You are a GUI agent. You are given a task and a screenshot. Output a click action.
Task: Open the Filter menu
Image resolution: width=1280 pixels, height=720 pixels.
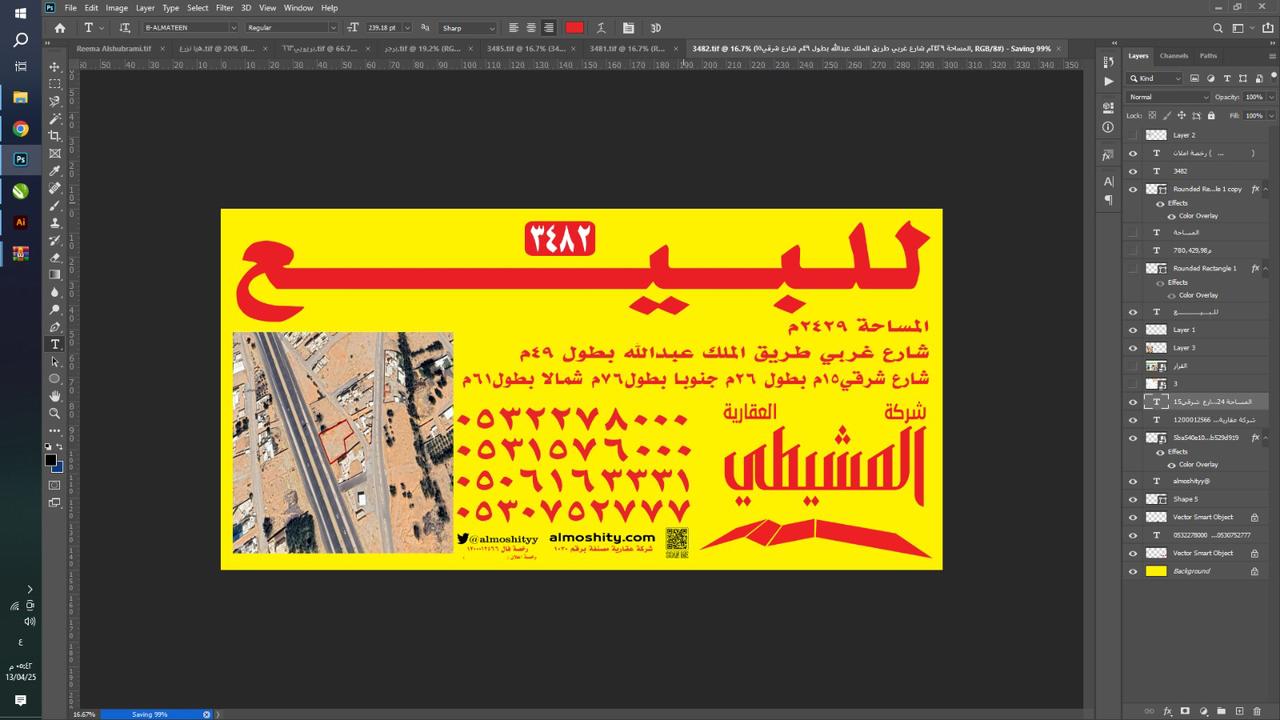(224, 8)
